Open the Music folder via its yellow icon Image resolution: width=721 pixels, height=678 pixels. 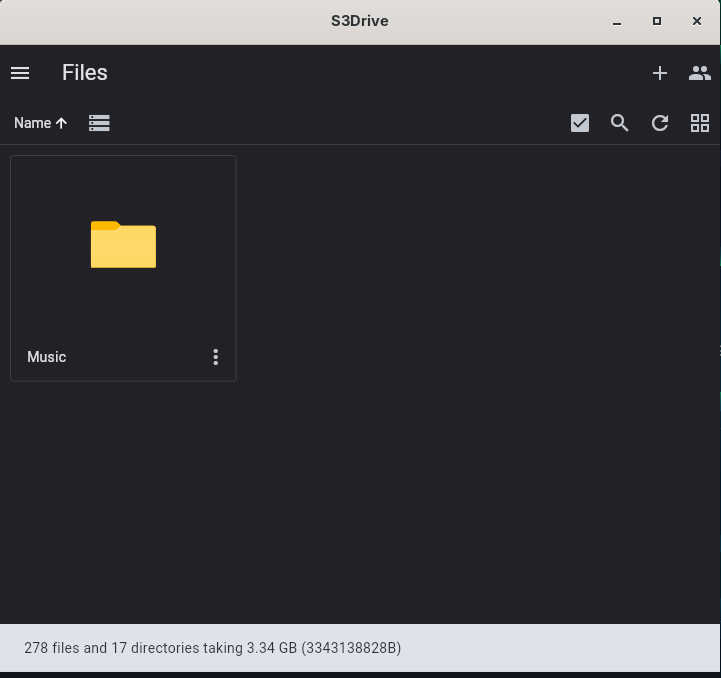pyautogui.click(x=123, y=245)
